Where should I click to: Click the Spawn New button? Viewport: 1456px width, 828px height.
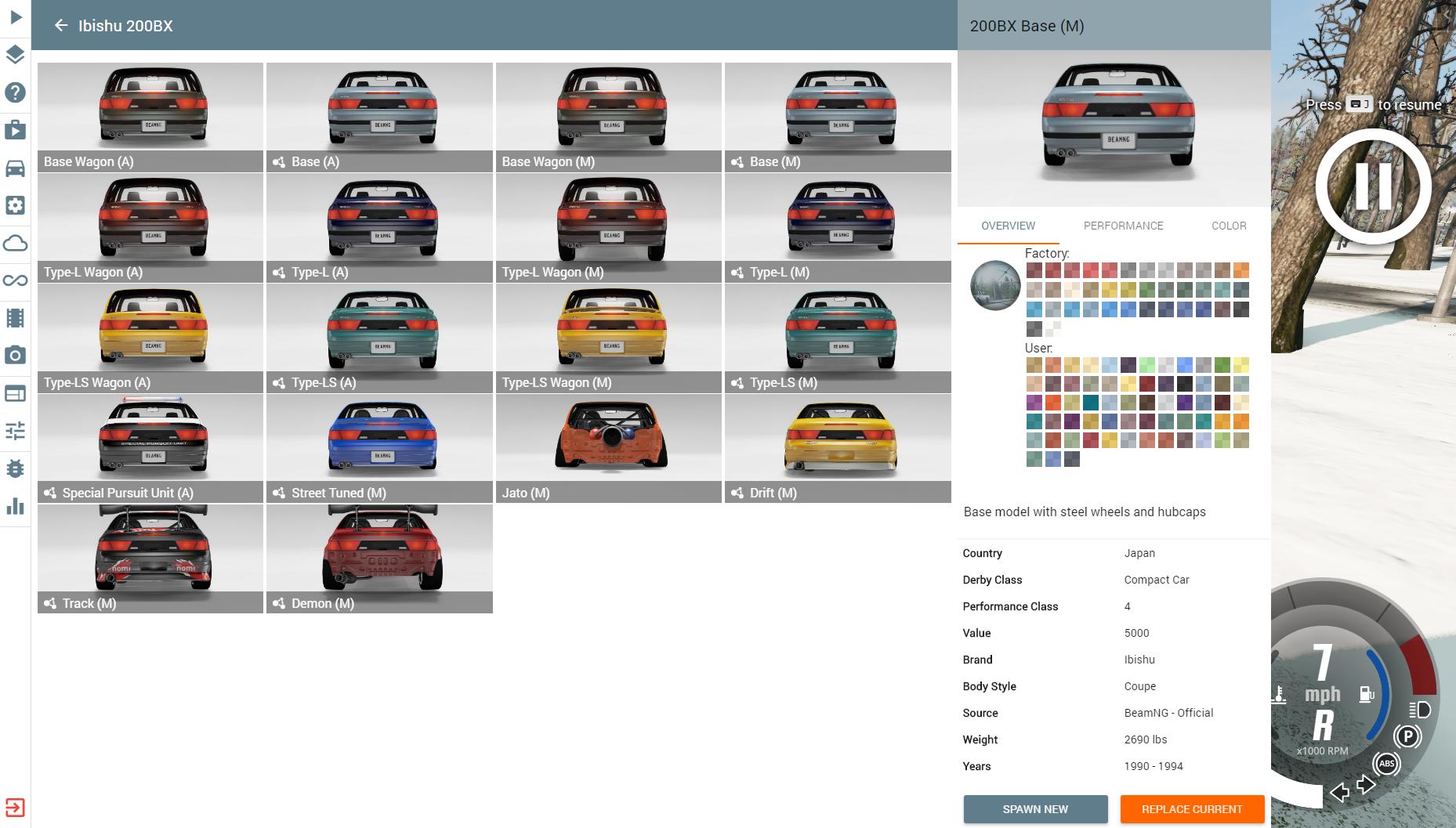[1035, 809]
